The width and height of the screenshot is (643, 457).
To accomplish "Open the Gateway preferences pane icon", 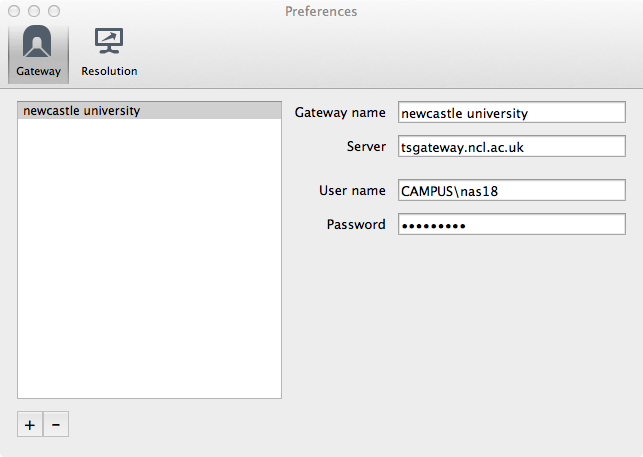I will [38, 43].
